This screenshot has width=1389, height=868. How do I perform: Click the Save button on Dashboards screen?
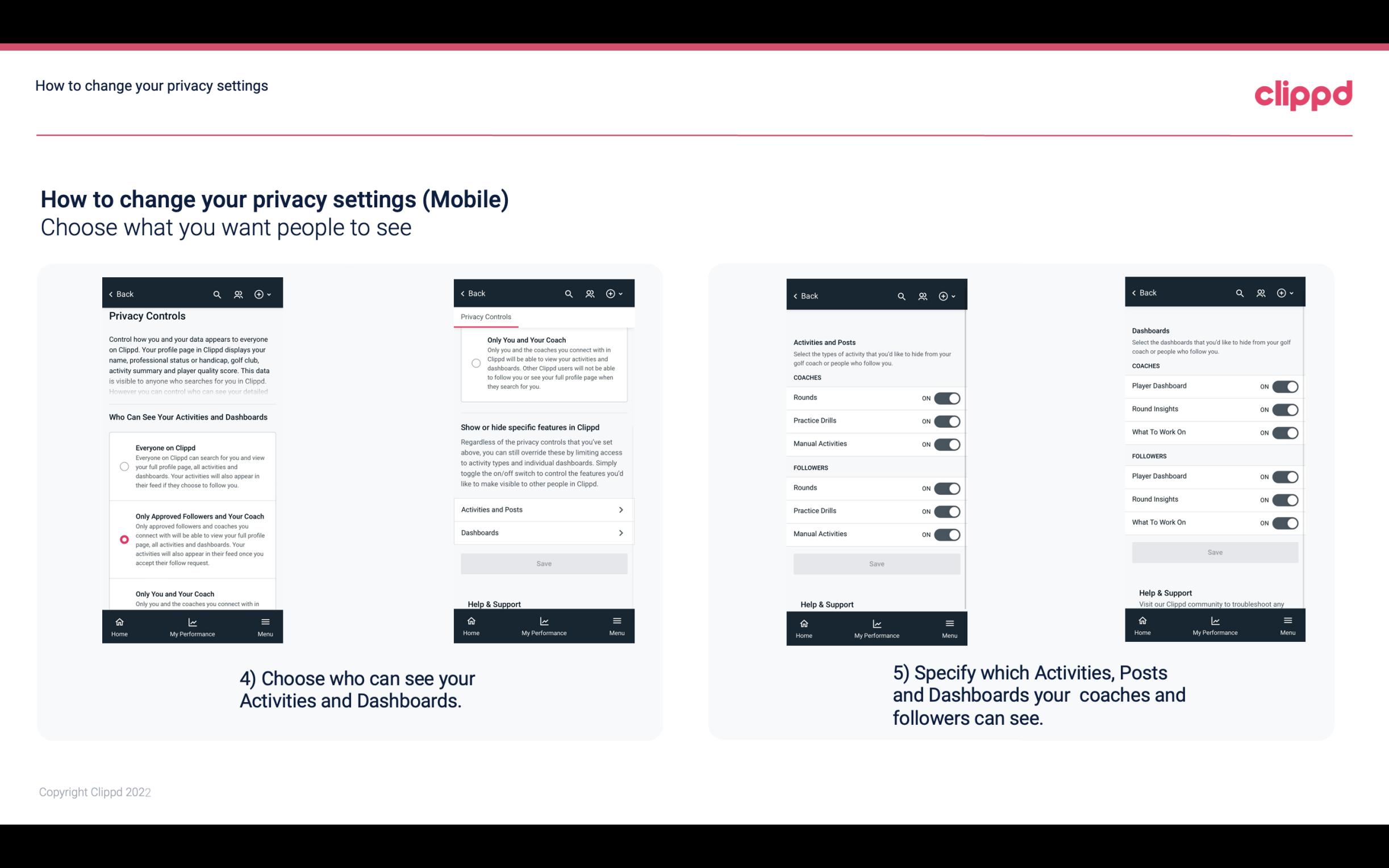point(1214,552)
